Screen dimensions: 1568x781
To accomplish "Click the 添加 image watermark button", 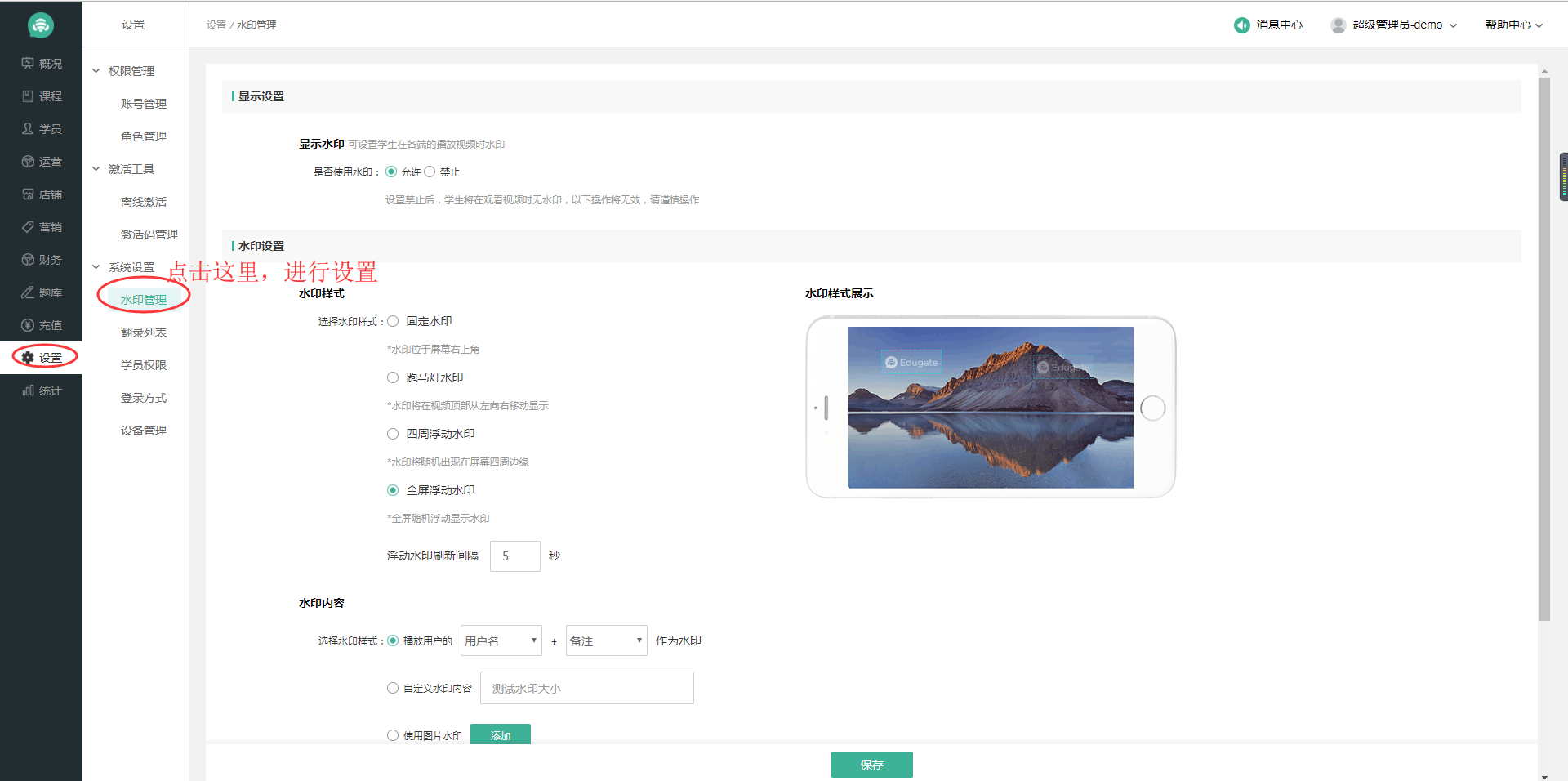I will point(500,734).
